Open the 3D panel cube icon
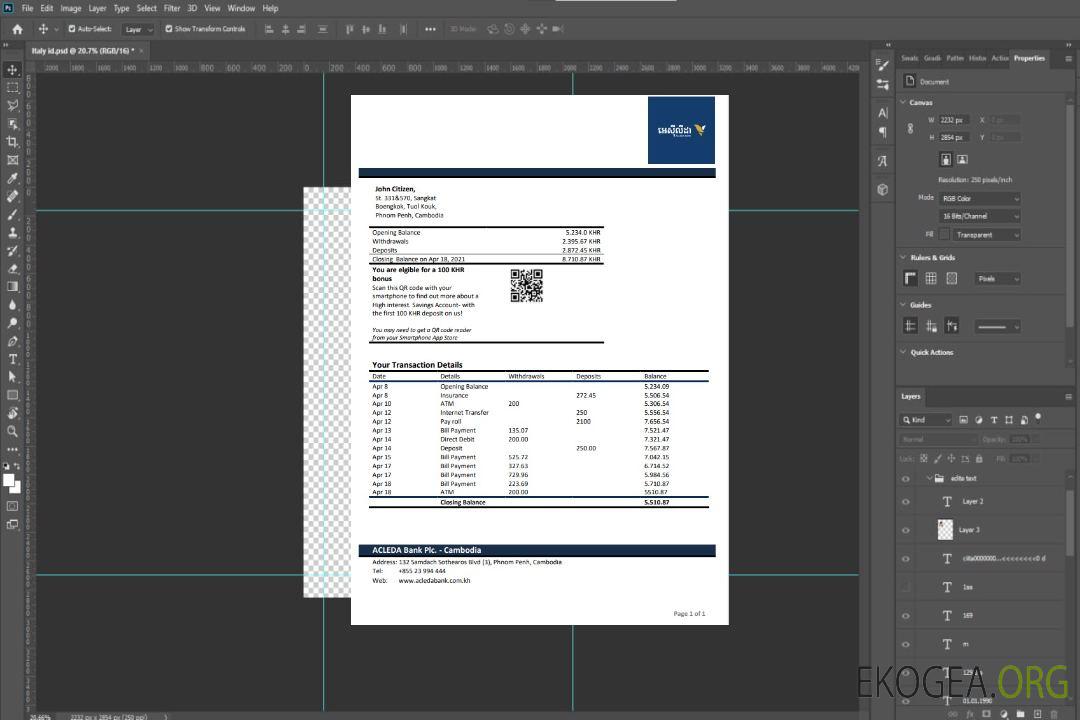Screen dimensions: 1080x720 (x=882, y=189)
